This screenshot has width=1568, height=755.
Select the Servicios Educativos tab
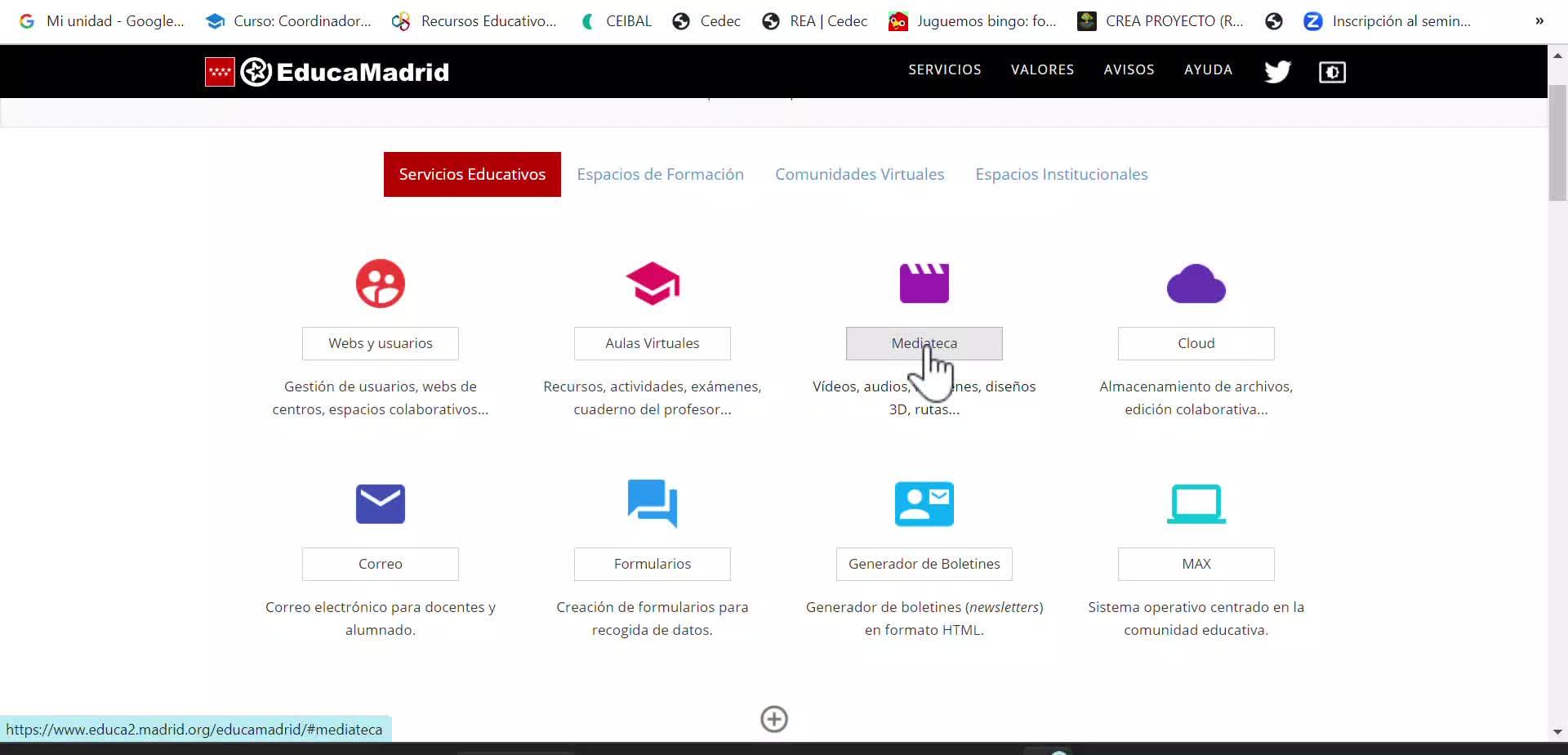click(472, 174)
